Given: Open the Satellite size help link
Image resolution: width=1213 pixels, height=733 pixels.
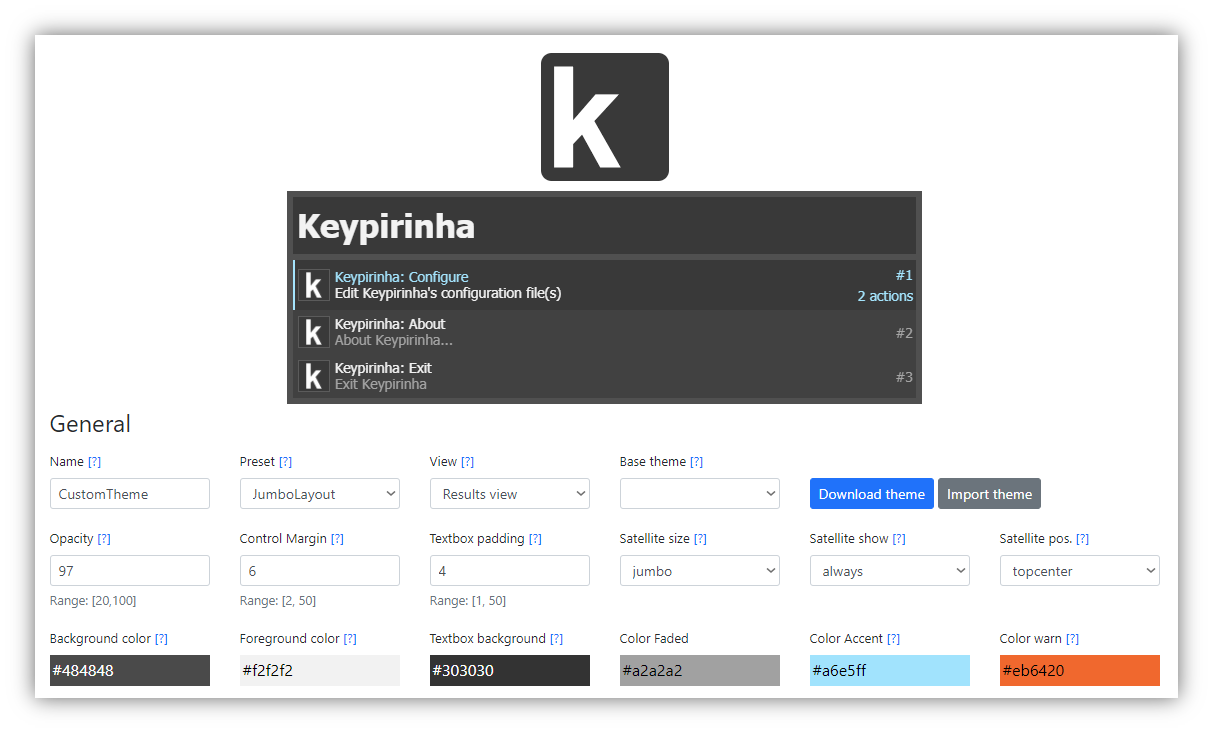Looking at the screenshot, I should [x=700, y=539].
